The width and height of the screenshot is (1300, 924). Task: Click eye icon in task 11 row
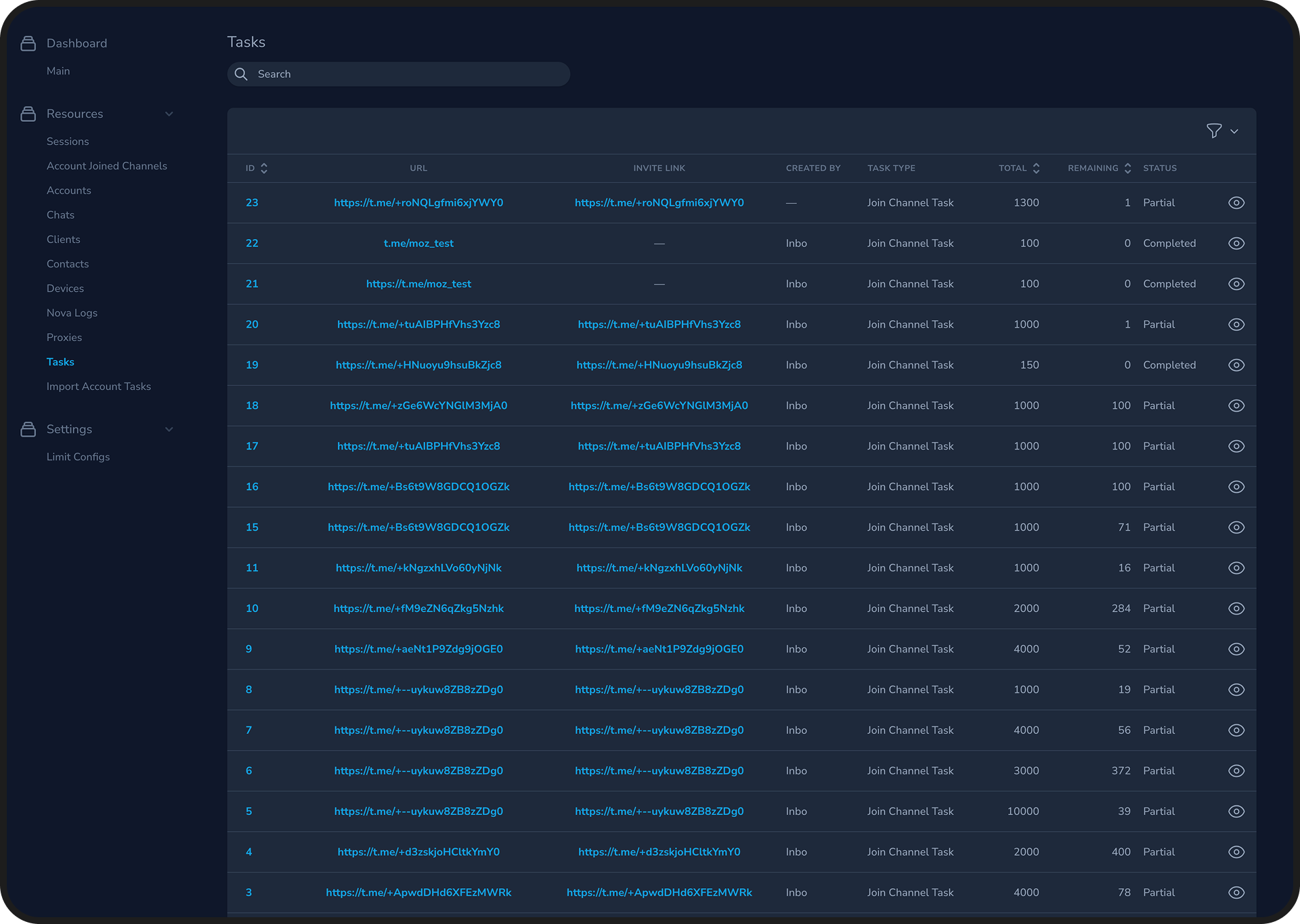[x=1236, y=569]
